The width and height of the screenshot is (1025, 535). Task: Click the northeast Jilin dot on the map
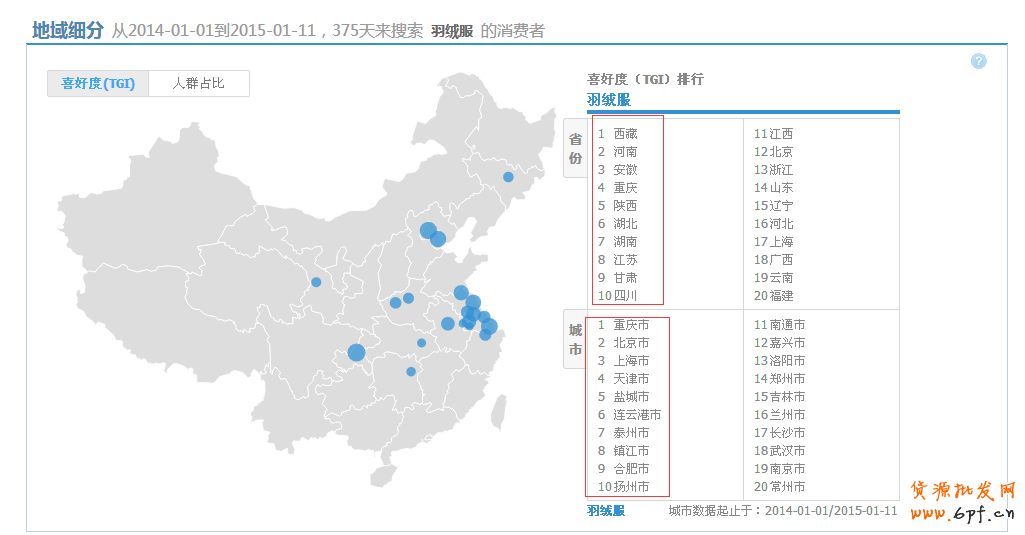(x=508, y=177)
